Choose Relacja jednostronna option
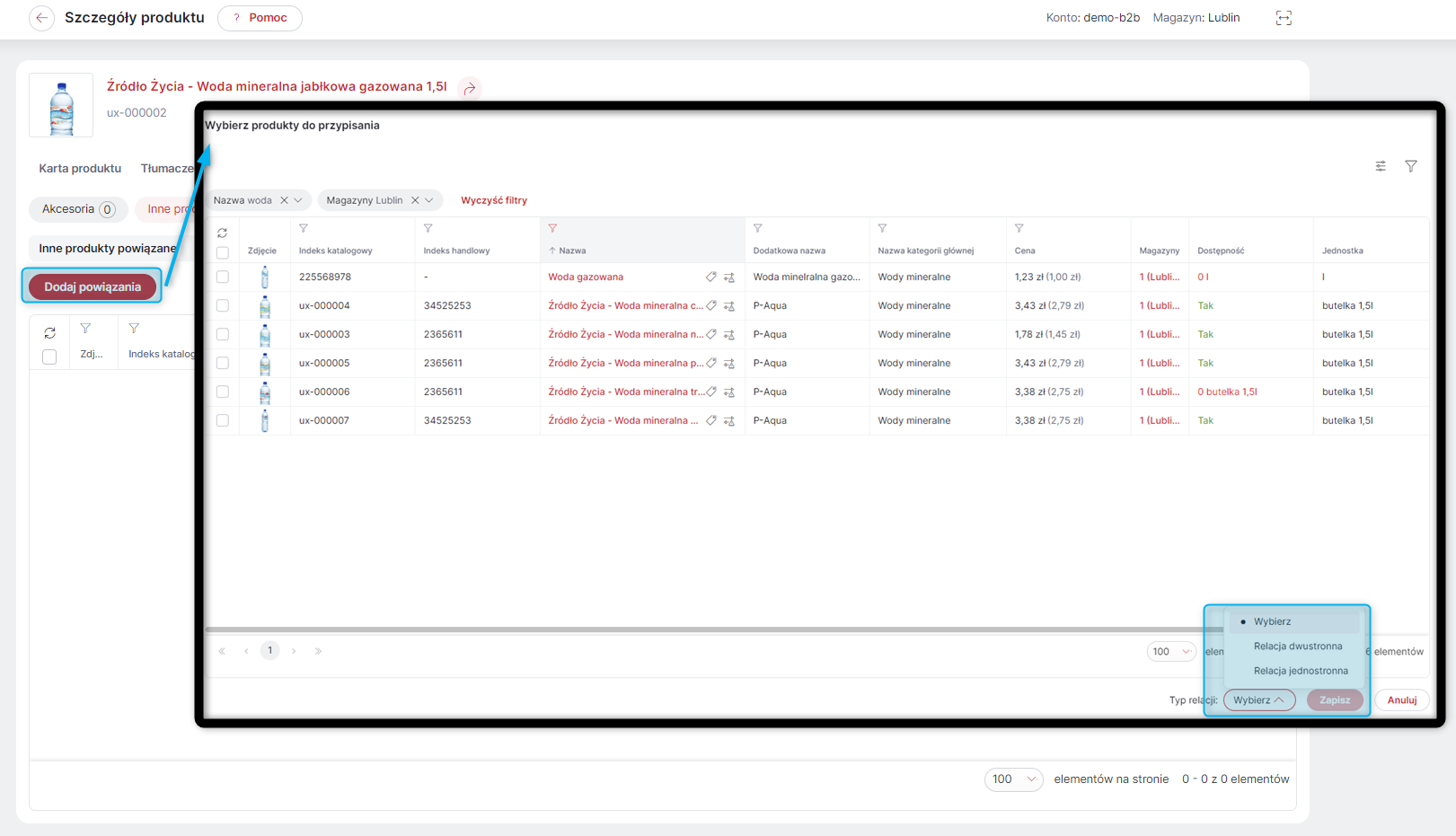 coord(1294,671)
